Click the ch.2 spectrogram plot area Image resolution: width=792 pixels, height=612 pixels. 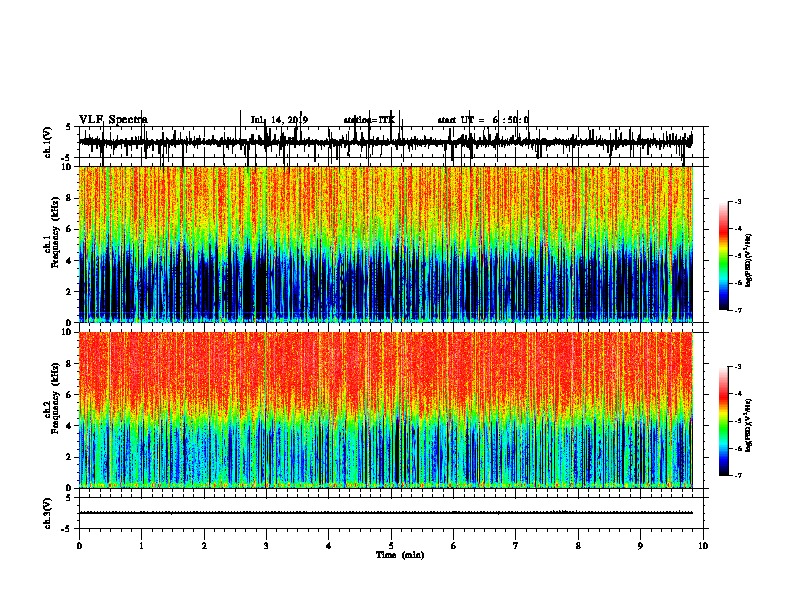386,410
